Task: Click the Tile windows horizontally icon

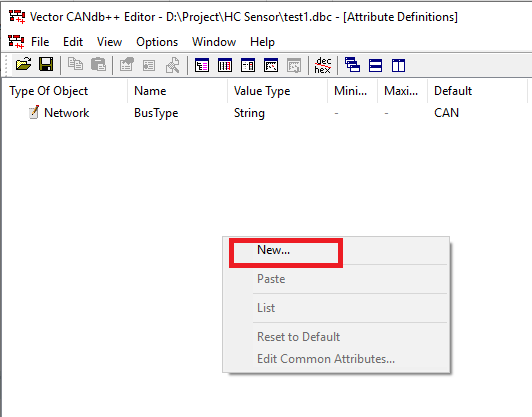Action: [x=375, y=65]
